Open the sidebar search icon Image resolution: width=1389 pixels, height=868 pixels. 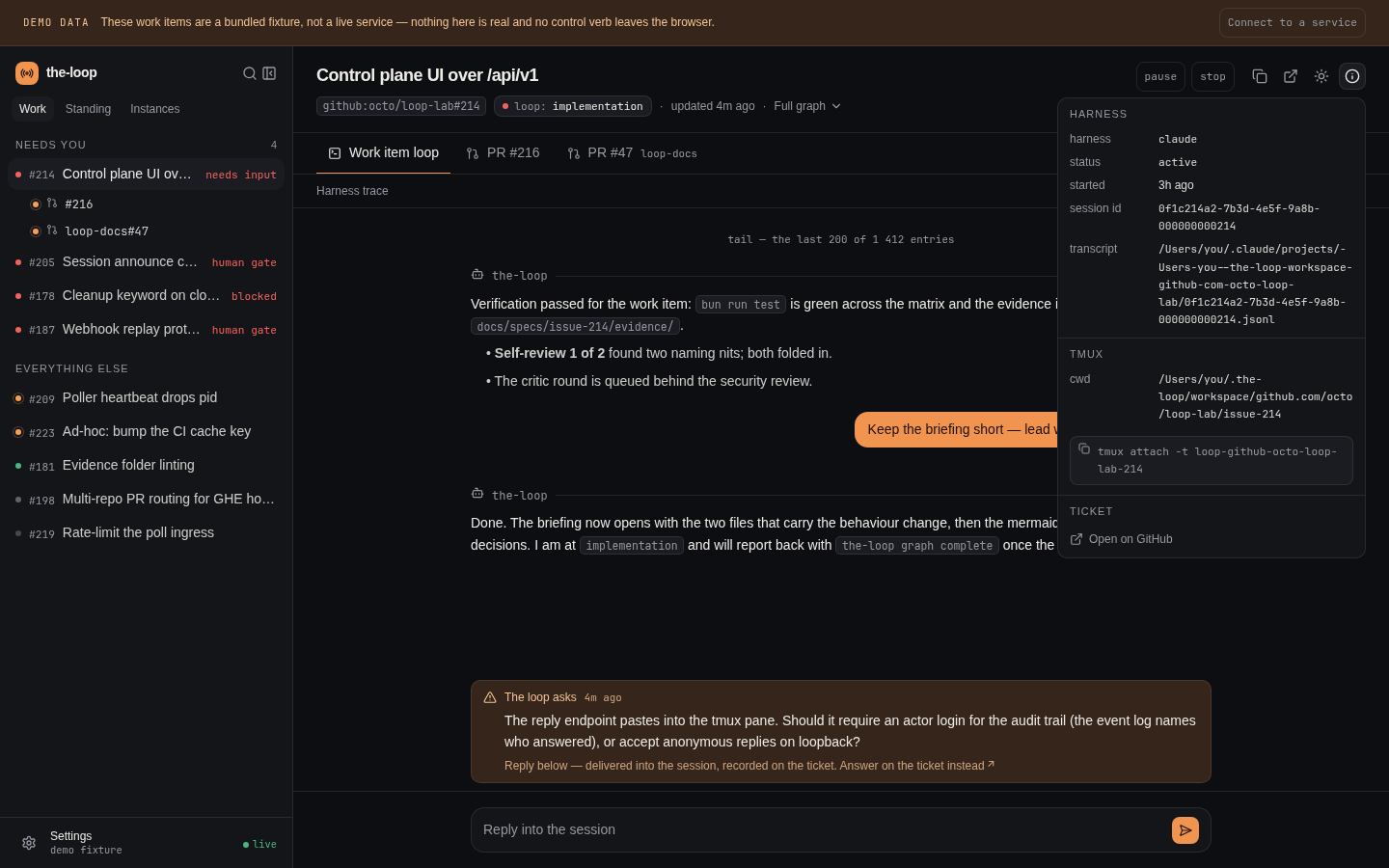[x=250, y=73]
